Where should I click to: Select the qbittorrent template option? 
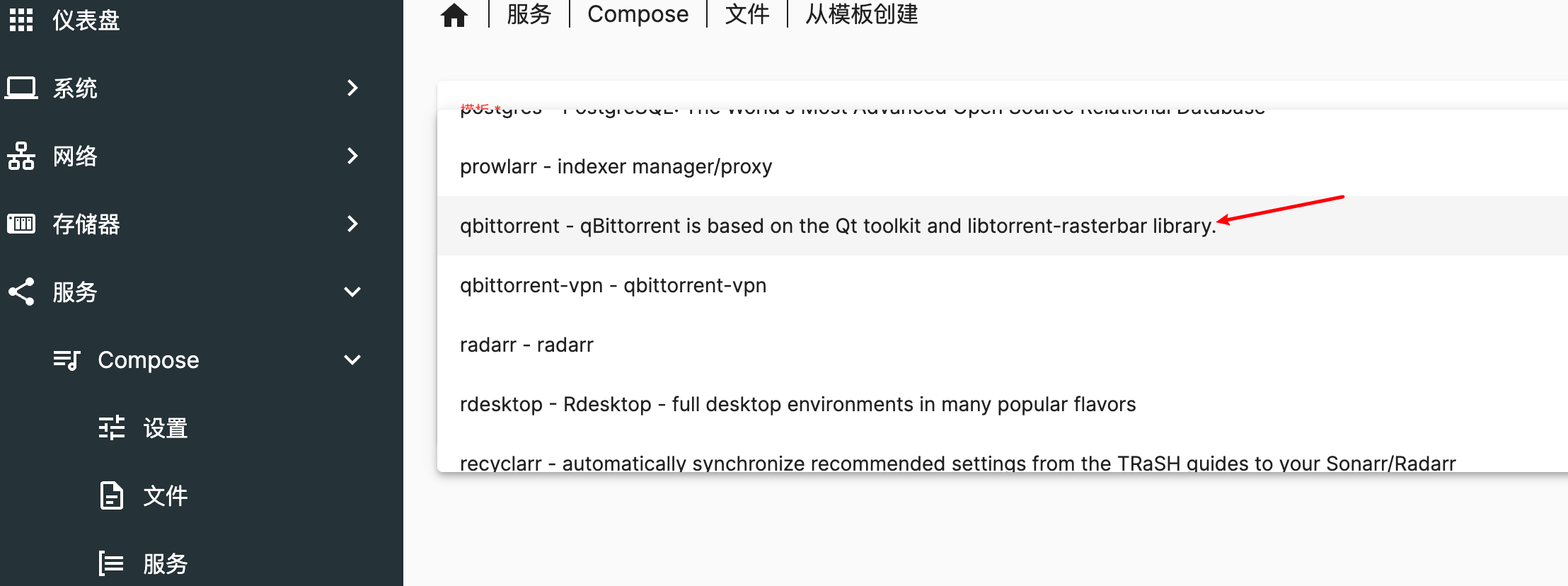click(x=838, y=226)
